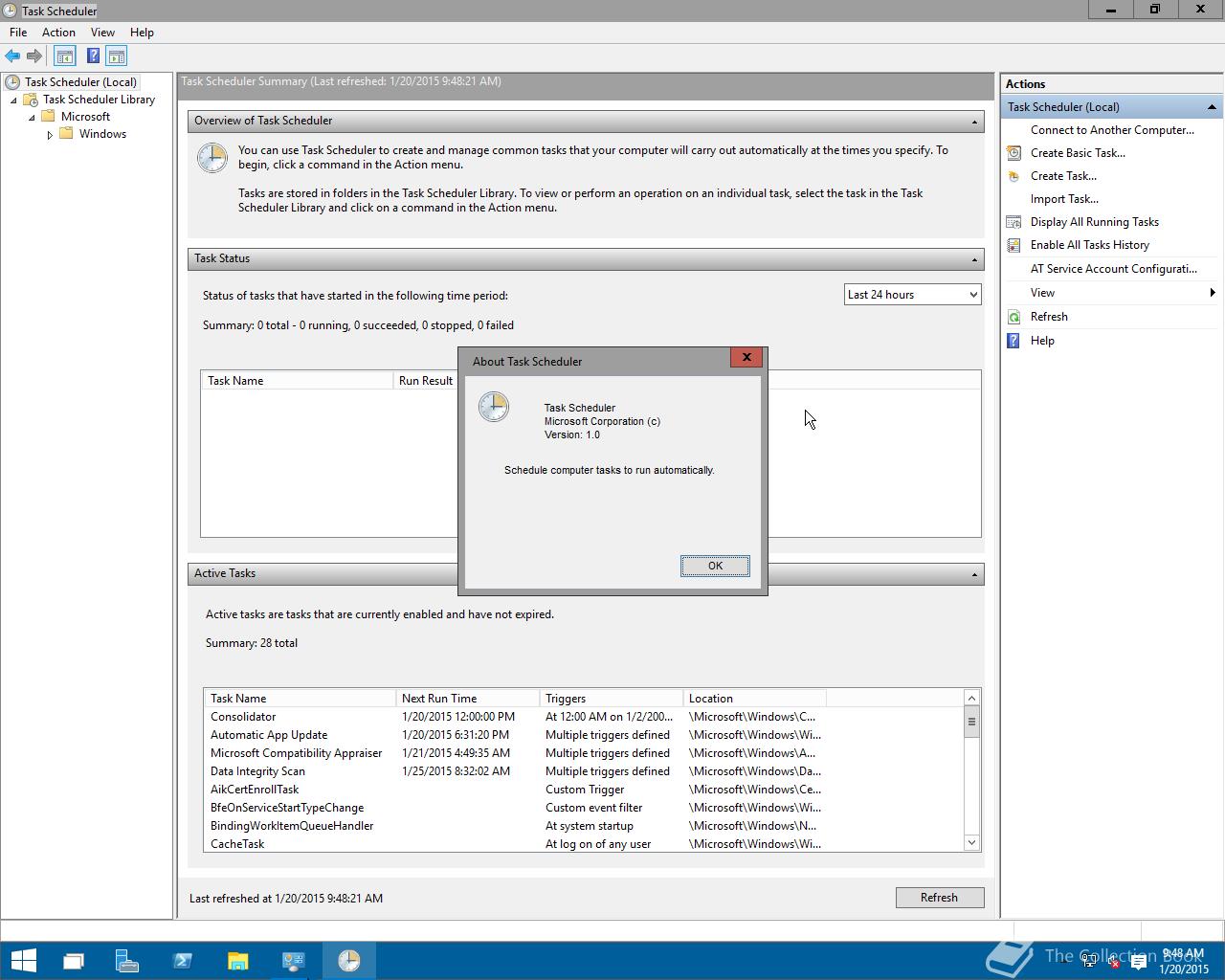Open the Help menu
Viewport: 1225px width, 980px height.
[x=142, y=33]
